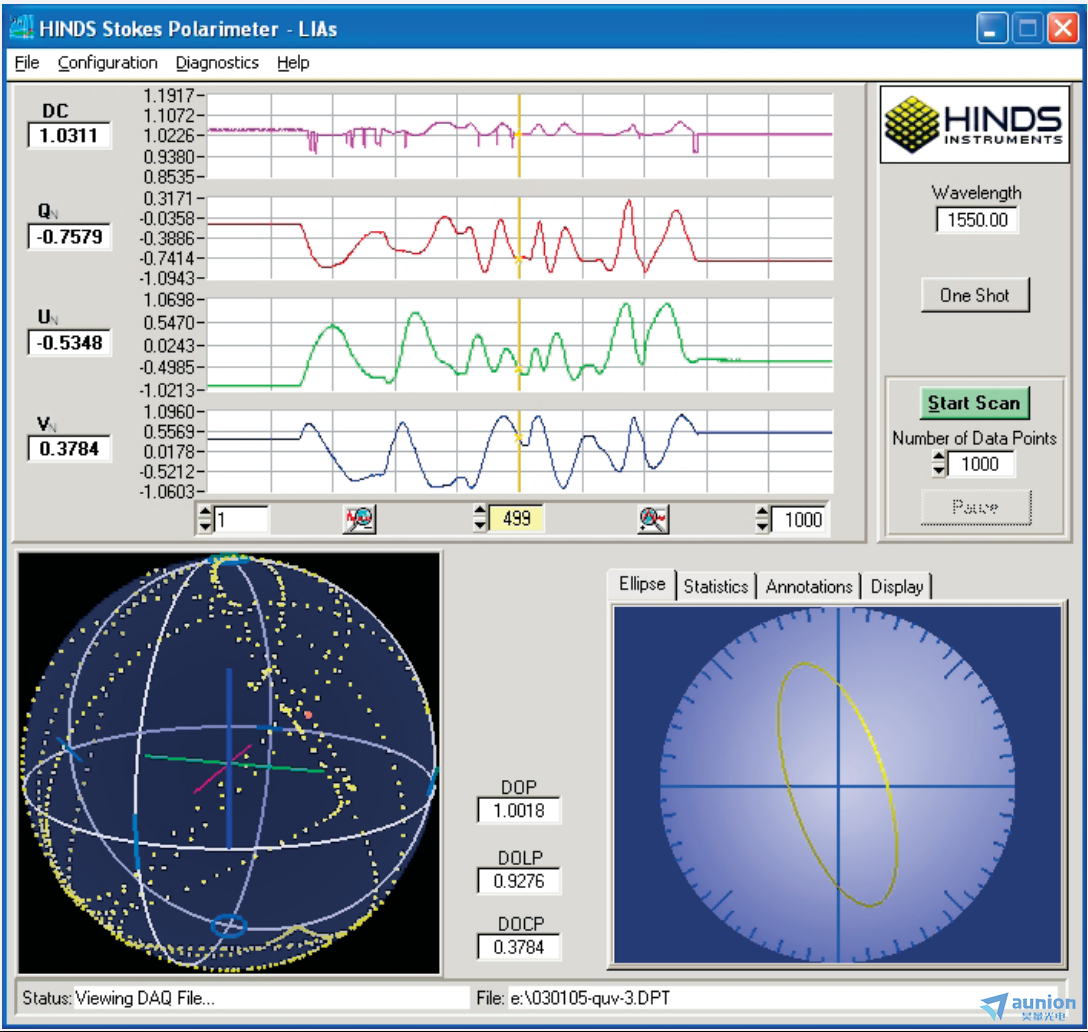Click the "DOLP" label
The image size is (1088, 1032).
520,858
